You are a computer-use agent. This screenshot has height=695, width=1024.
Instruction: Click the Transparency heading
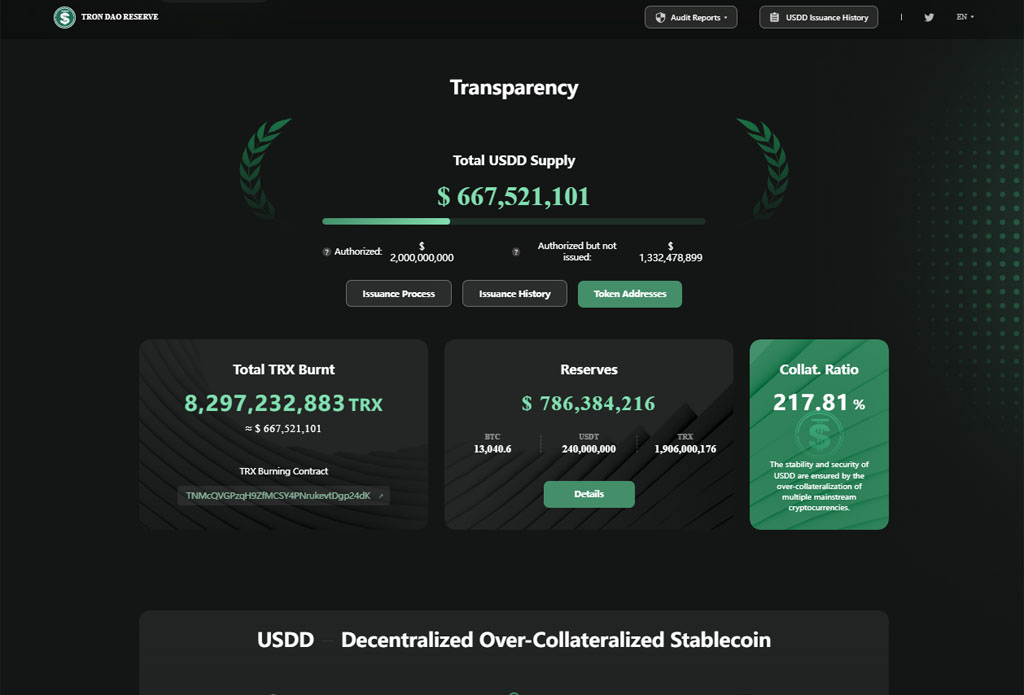tap(514, 88)
